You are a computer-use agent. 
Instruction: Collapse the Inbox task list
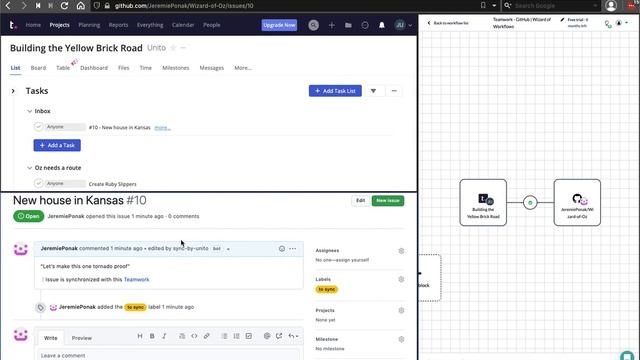tap(29, 111)
